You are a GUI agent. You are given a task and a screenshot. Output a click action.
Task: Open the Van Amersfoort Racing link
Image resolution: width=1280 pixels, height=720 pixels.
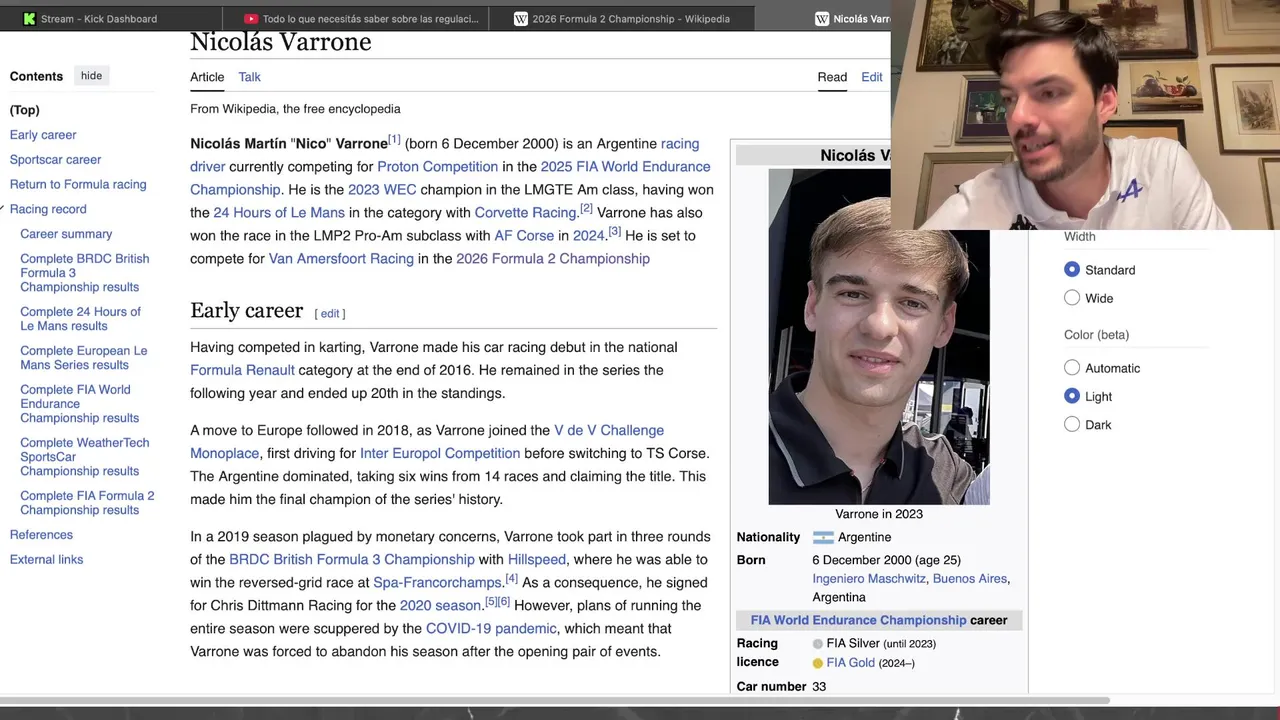341,259
